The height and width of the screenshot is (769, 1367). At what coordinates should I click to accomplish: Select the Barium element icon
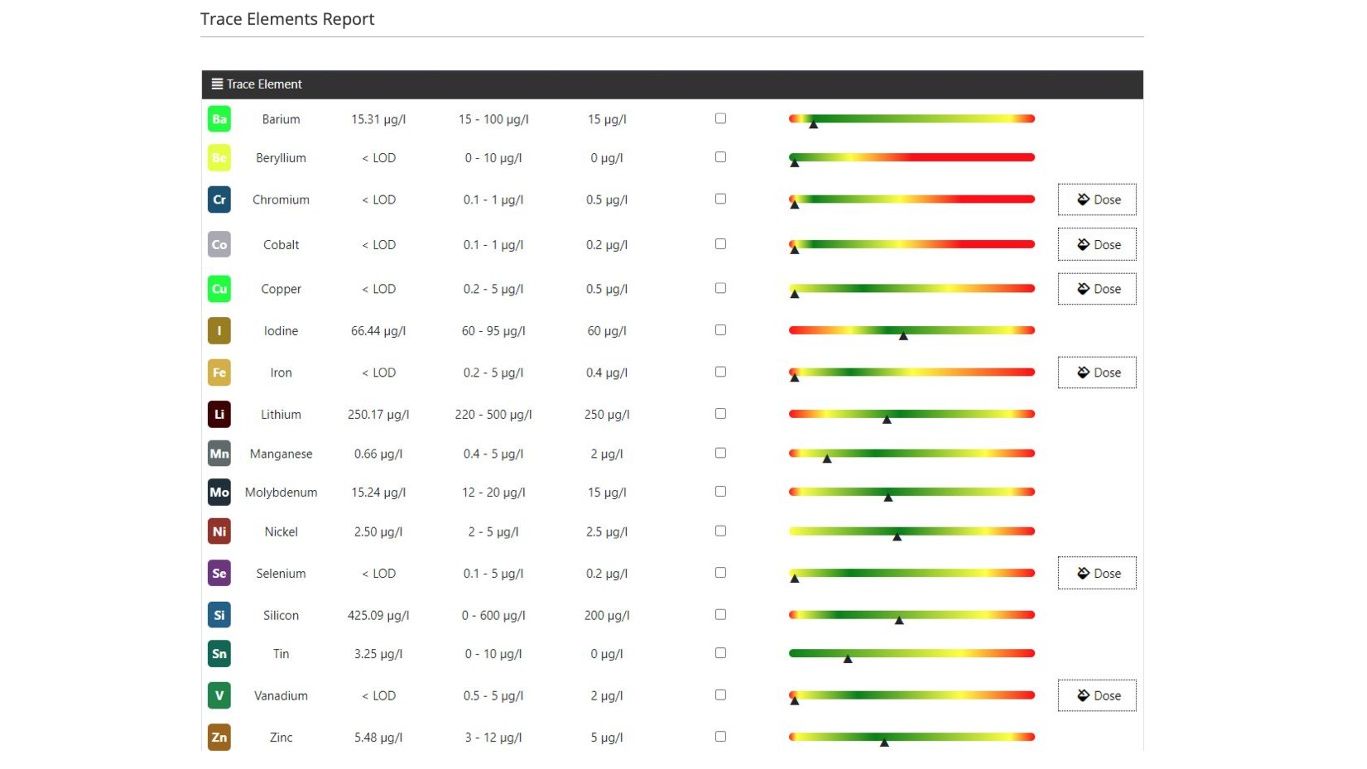click(219, 118)
